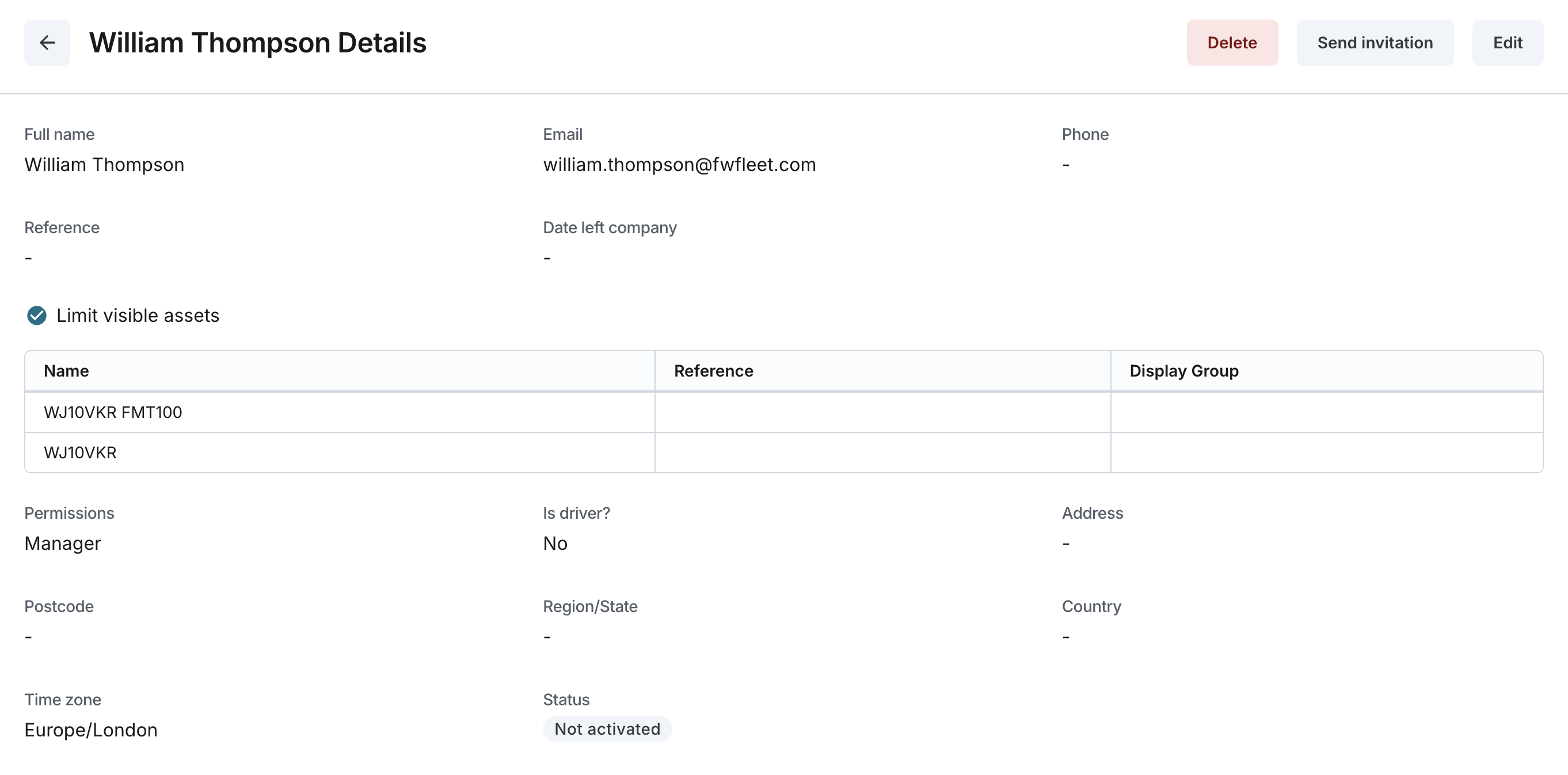Click the Status field label
The height and width of the screenshot is (775, 1568).
(x=565, y=700)
